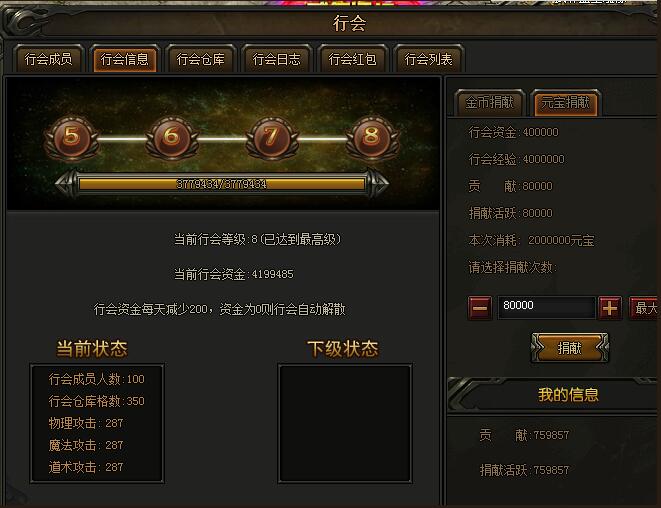The image size is (661, 508).
Task: Increase donation count with plus button
Action: click(x=610, y=308)
